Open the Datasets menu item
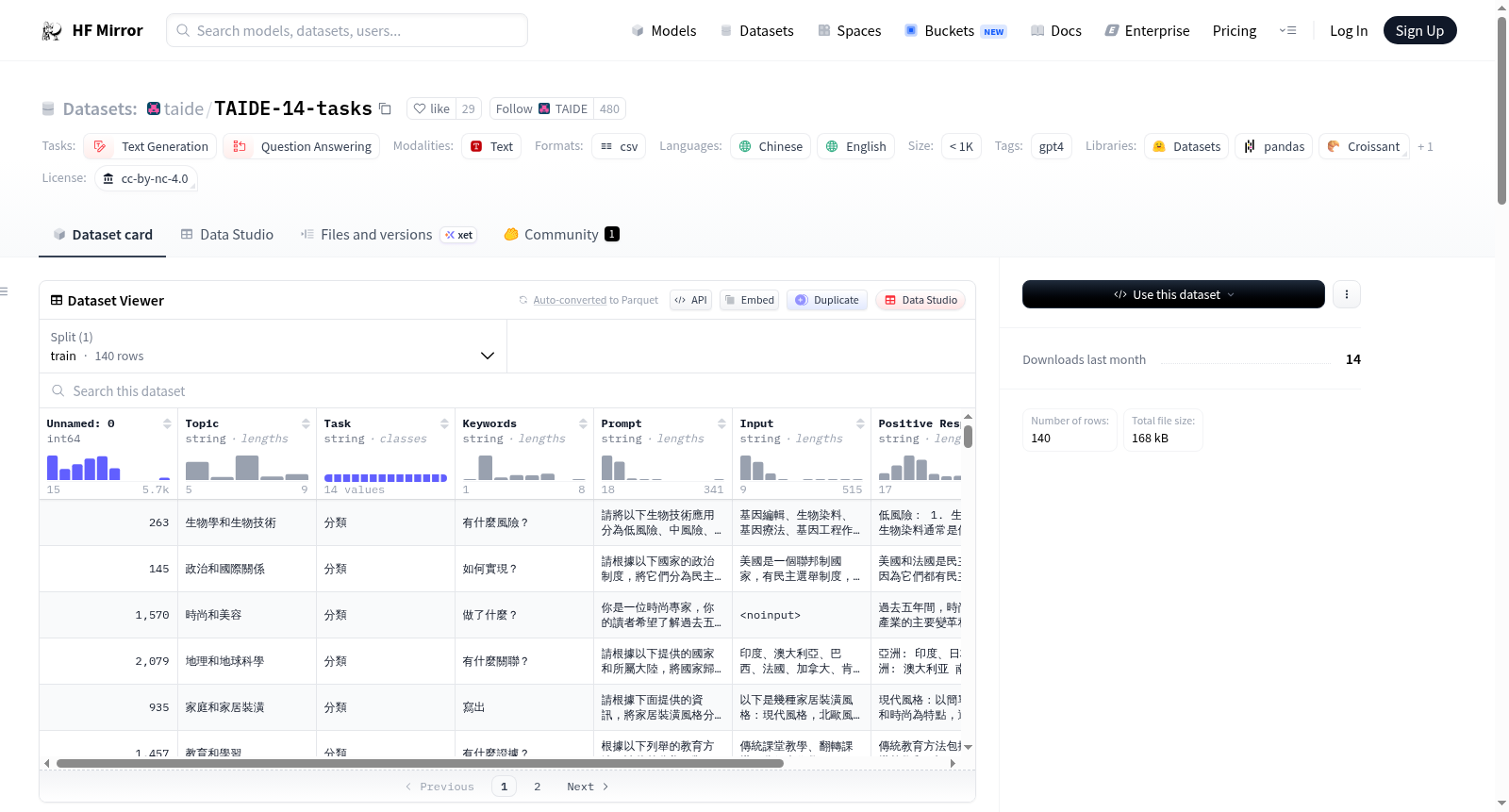This screenshot has height=812, width=1509. coord(756,31)
